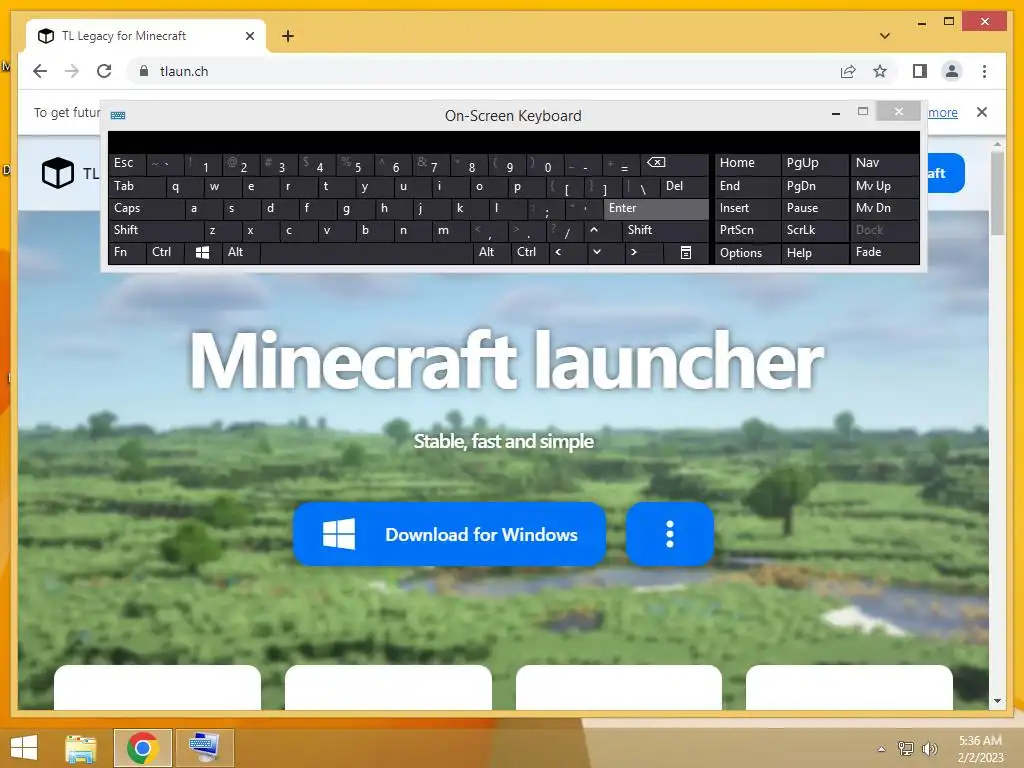Click the Chrome taskbar icon

point(142,748)
